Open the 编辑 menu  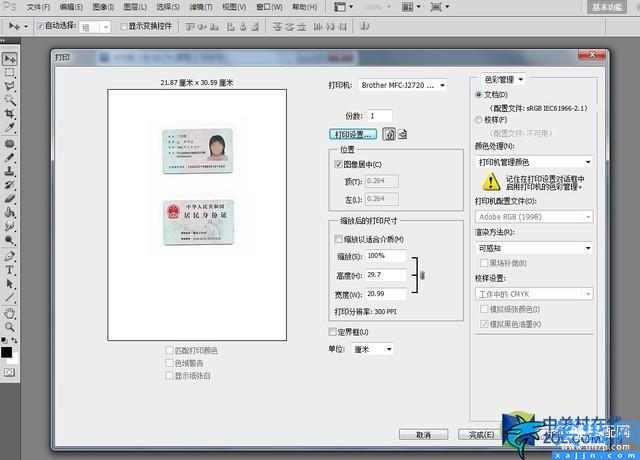[71, 7]
